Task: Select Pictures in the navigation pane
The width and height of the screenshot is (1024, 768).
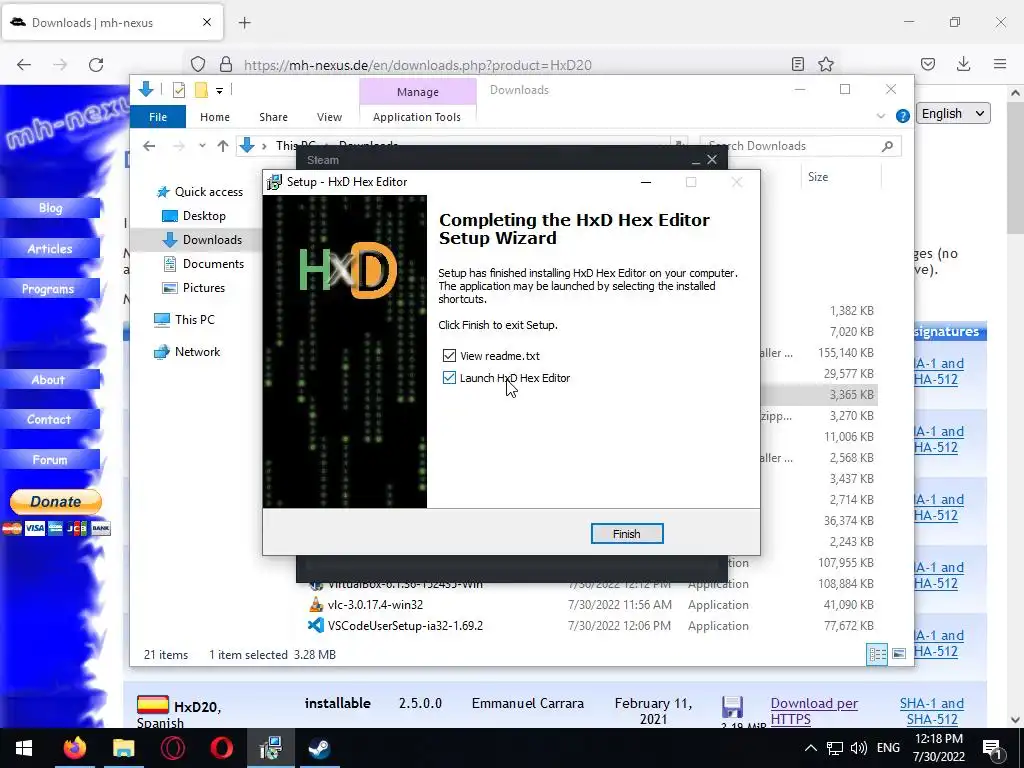Action: (x=194, y=288)
